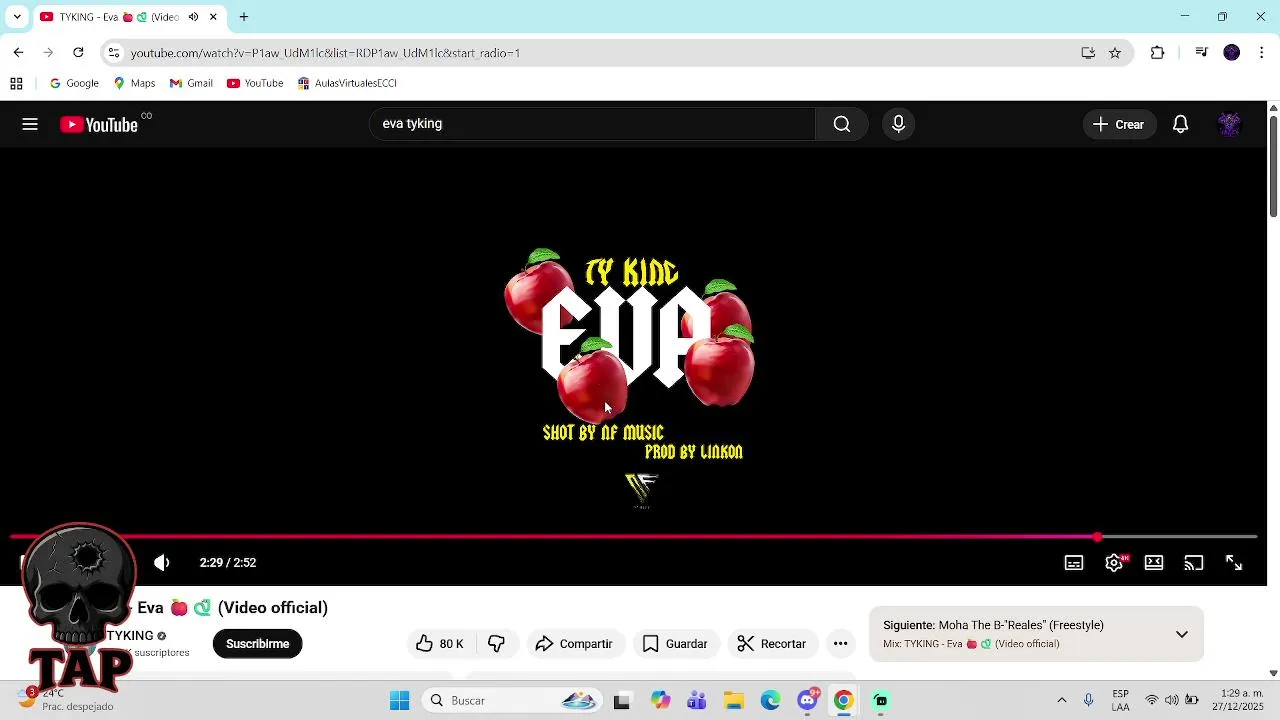
Task: Run search with magnifier button
Action: pyautogui.click(x=842, y=124)
